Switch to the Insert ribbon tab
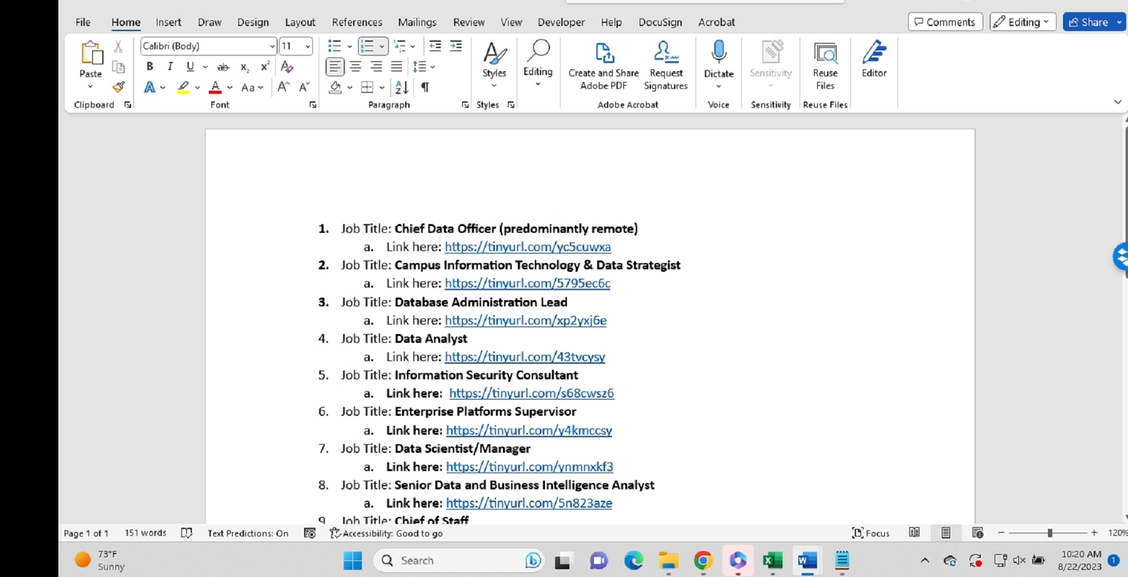This screenshot has height=577, width=1128. pyautogui.click(x=168, y=22)
